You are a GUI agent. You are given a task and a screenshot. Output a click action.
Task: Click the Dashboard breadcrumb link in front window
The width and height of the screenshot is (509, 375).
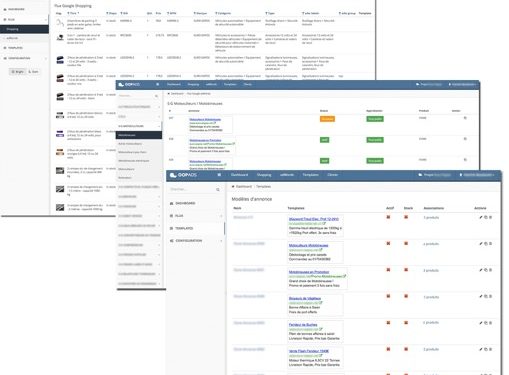point(244,187)
